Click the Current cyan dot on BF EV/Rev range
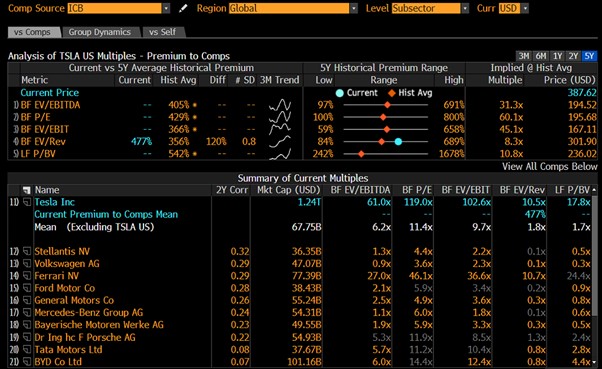602x369 pixels. point(398,142)
